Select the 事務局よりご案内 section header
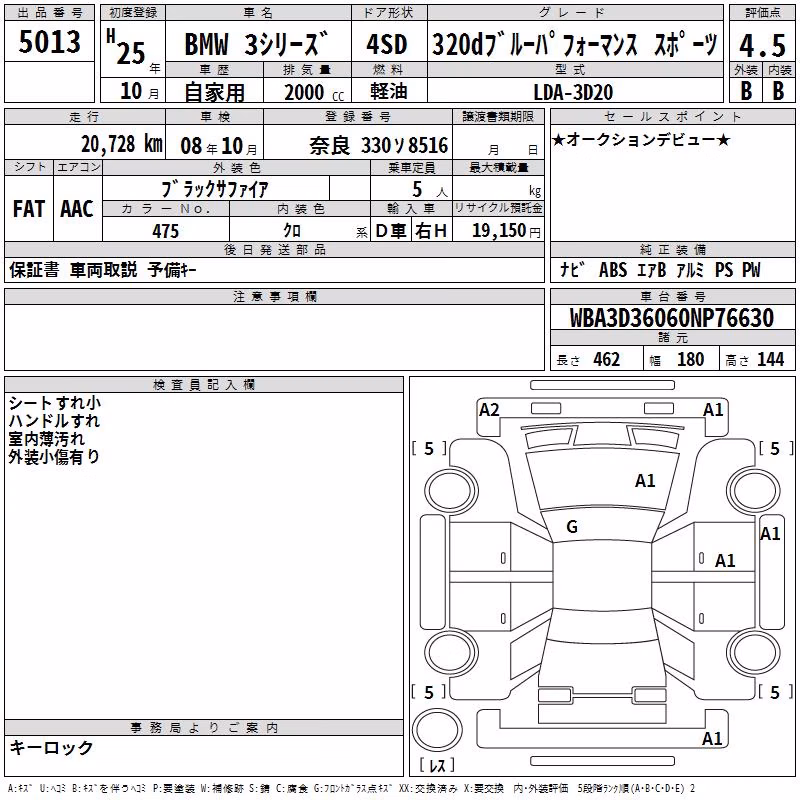Screen dimensions: 800x800 click(204, 728)
